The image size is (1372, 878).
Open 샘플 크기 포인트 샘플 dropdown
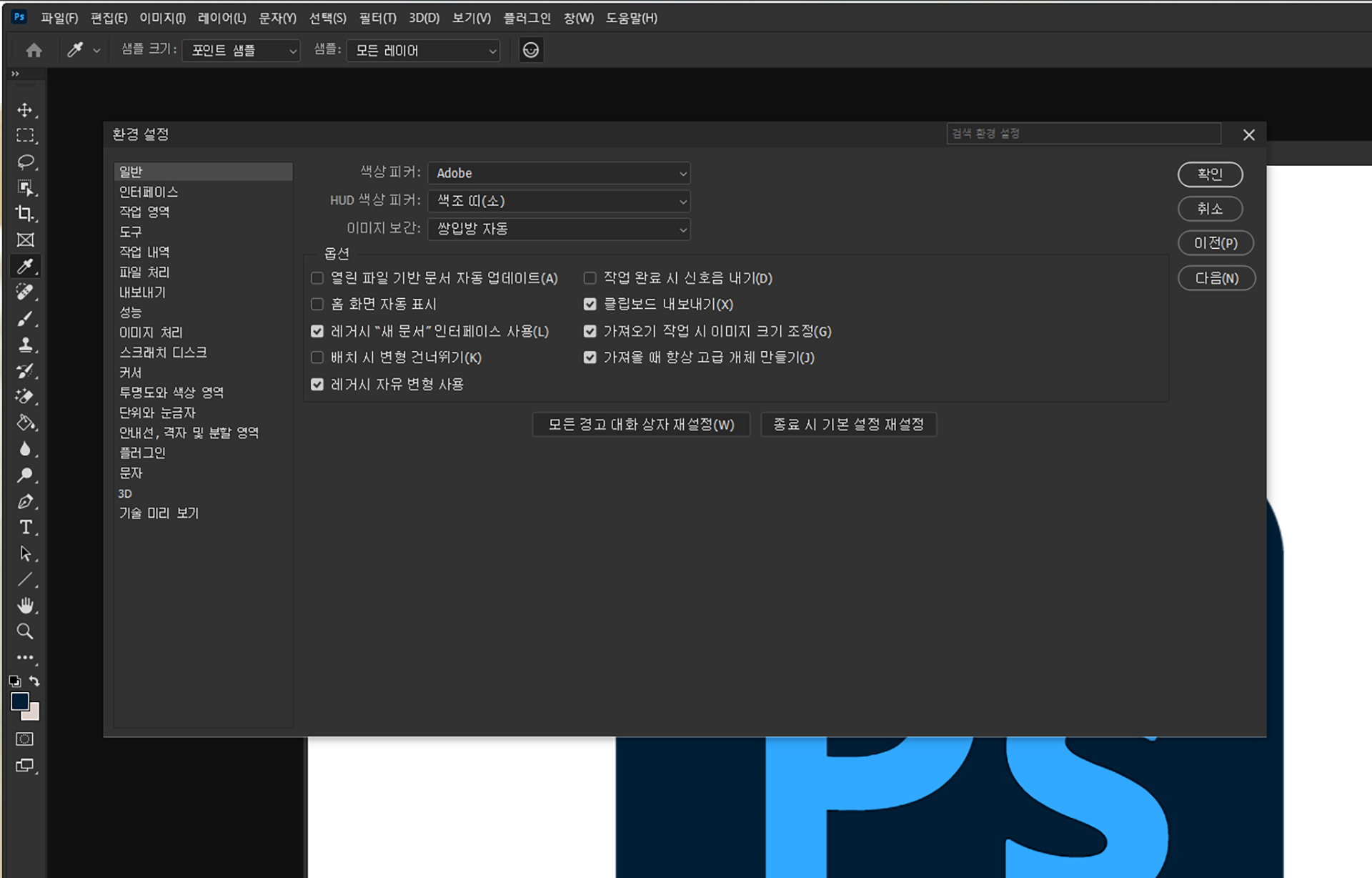241,50
